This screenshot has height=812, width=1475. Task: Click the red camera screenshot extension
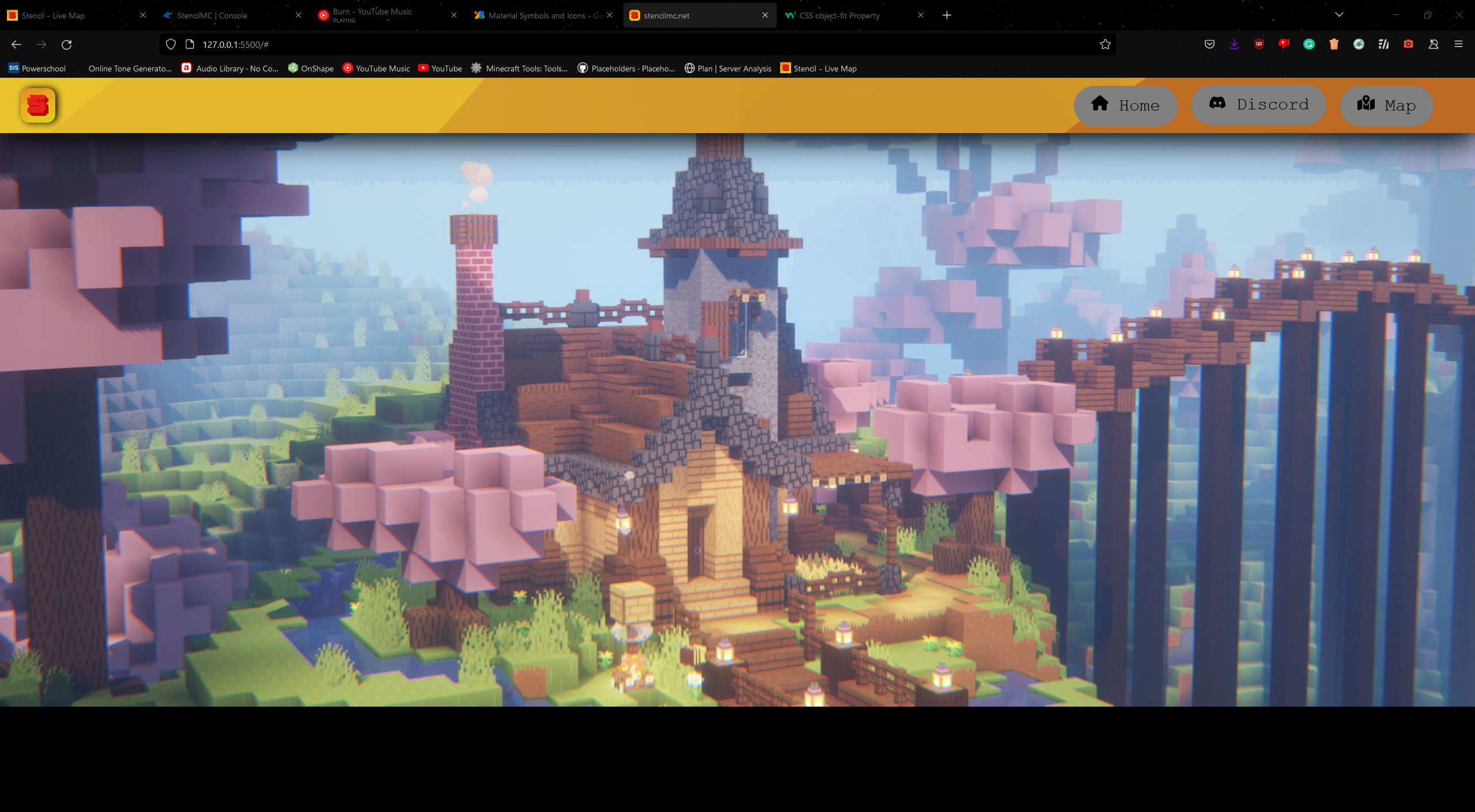tap(1408, 44)
